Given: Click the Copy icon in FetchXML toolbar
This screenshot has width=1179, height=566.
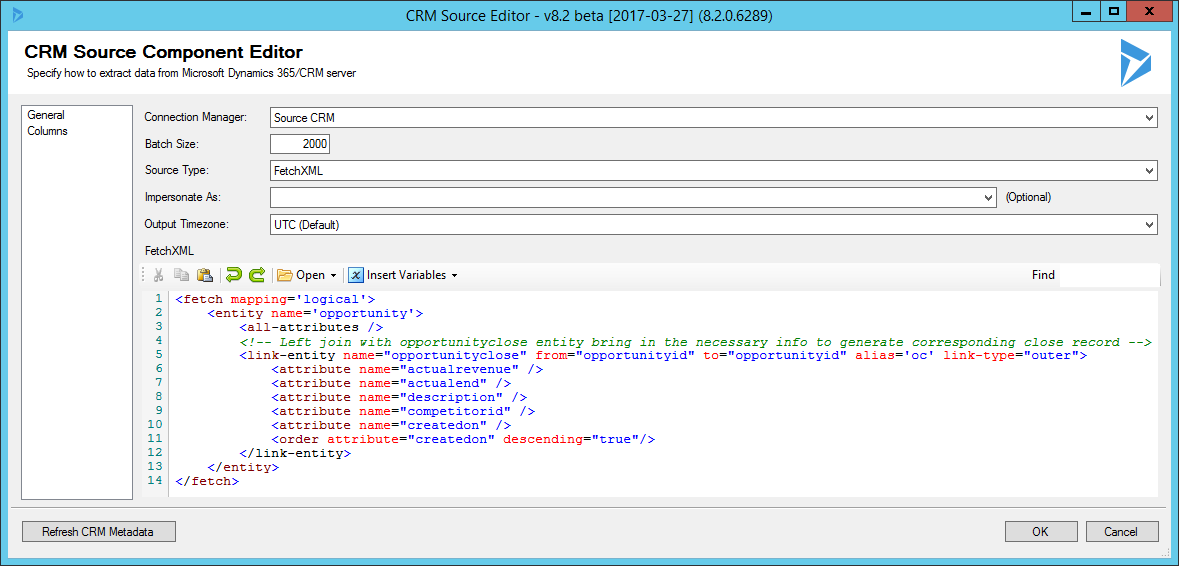Looking at the screenshot, I should [181, 275].
